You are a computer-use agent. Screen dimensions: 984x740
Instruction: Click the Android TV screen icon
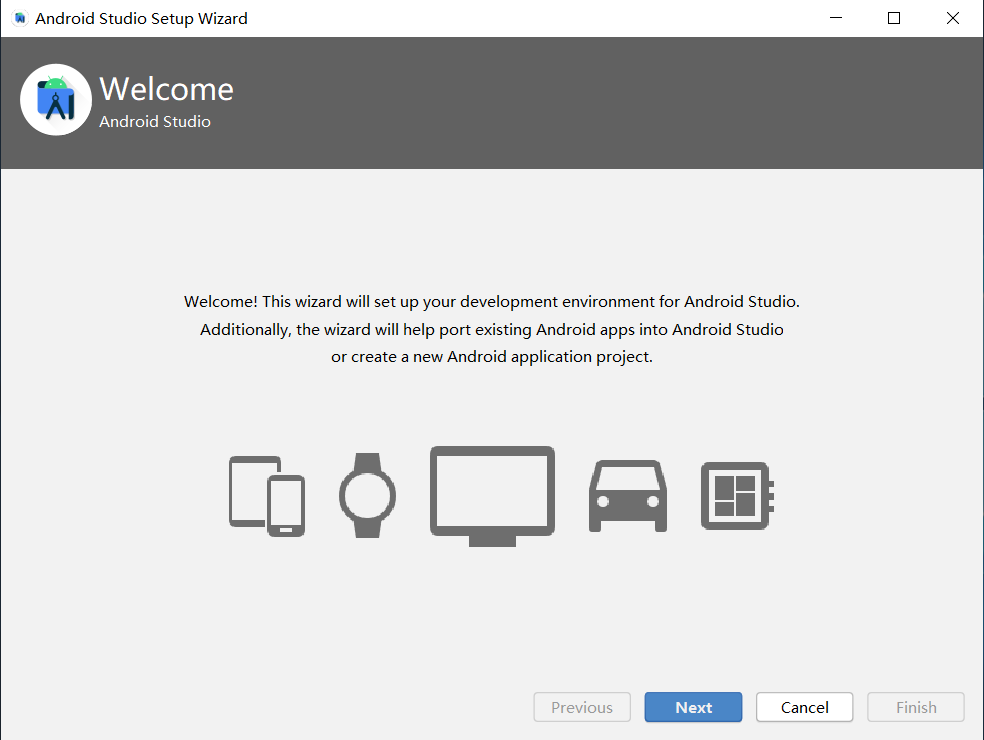pos(492,496)
